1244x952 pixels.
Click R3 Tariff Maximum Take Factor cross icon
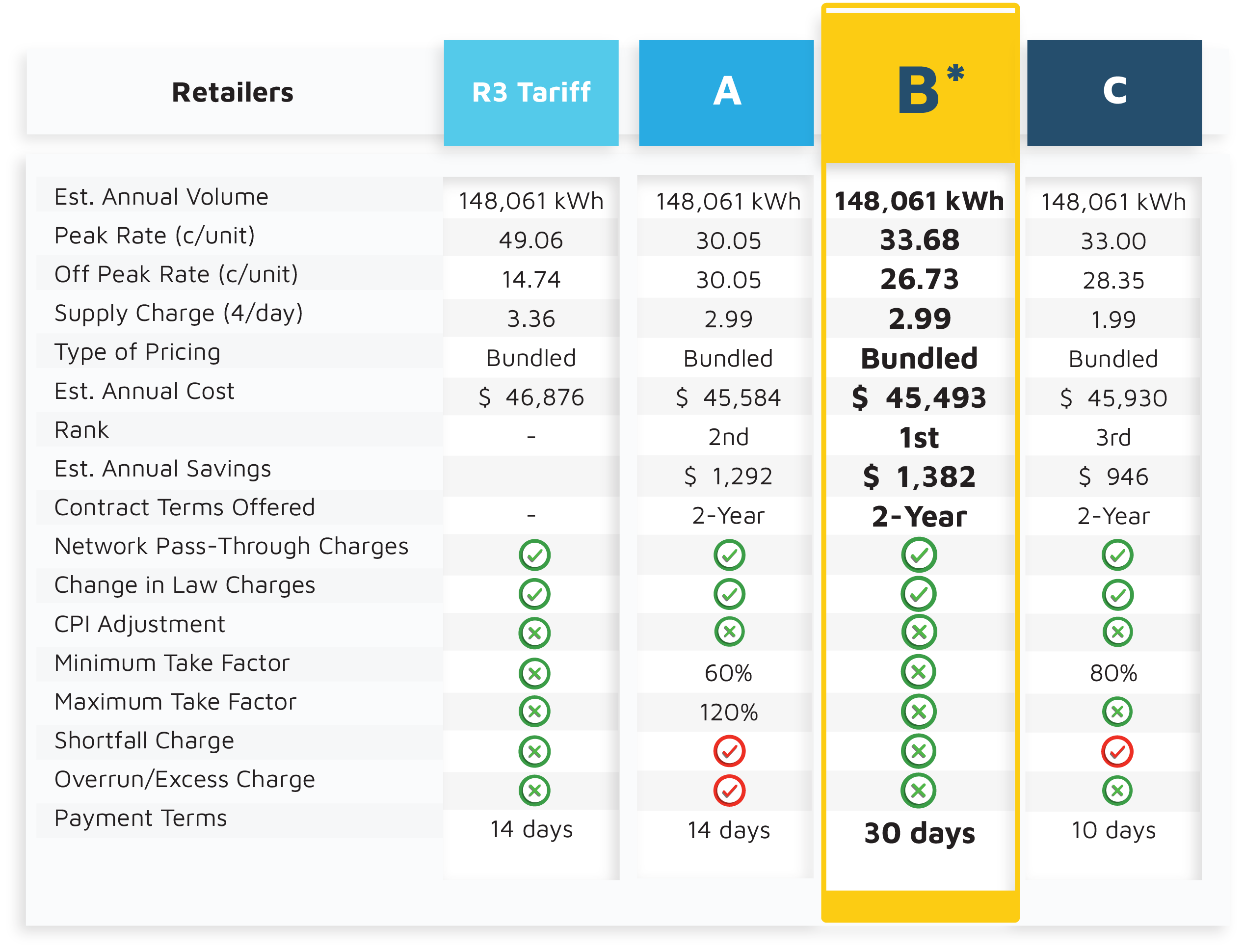tap(534, 711)
